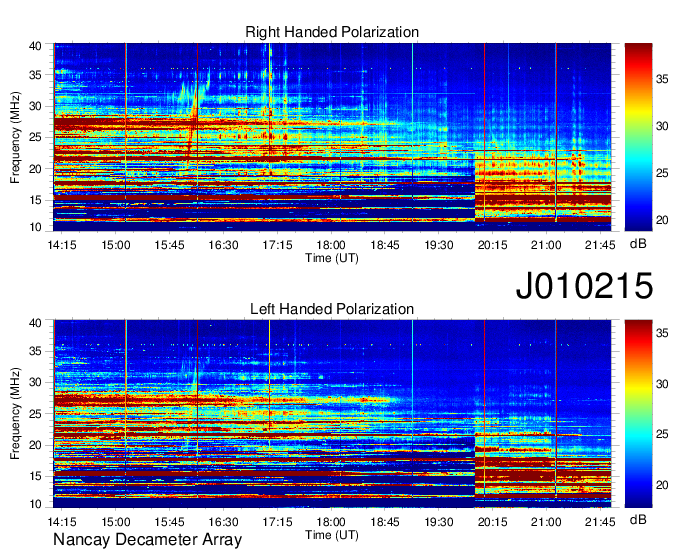Click the large "J010215" observation label
Image resolution: width=680 pixels, height=552 pixels.
584,285
